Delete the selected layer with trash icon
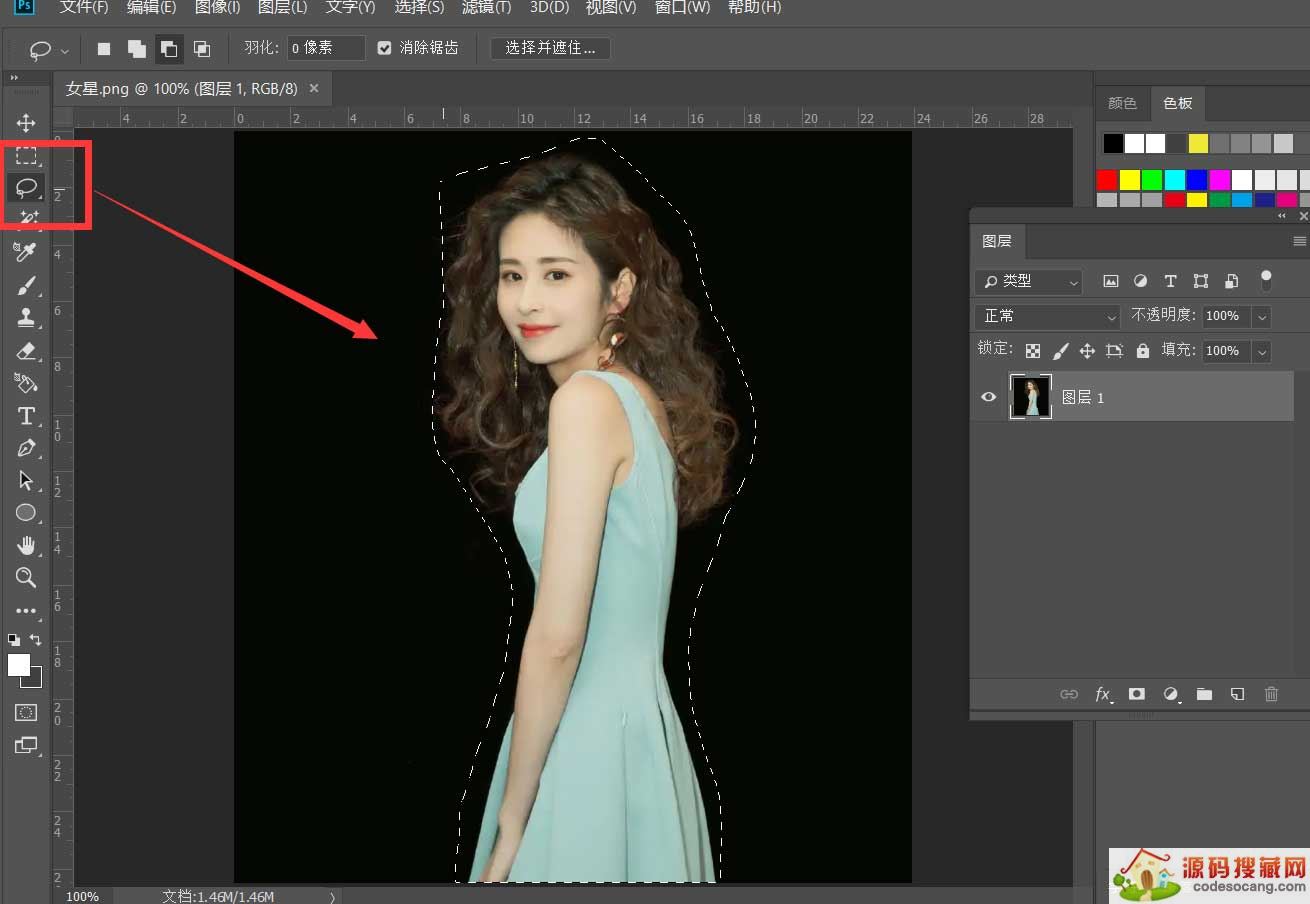 click(1271, 694)
